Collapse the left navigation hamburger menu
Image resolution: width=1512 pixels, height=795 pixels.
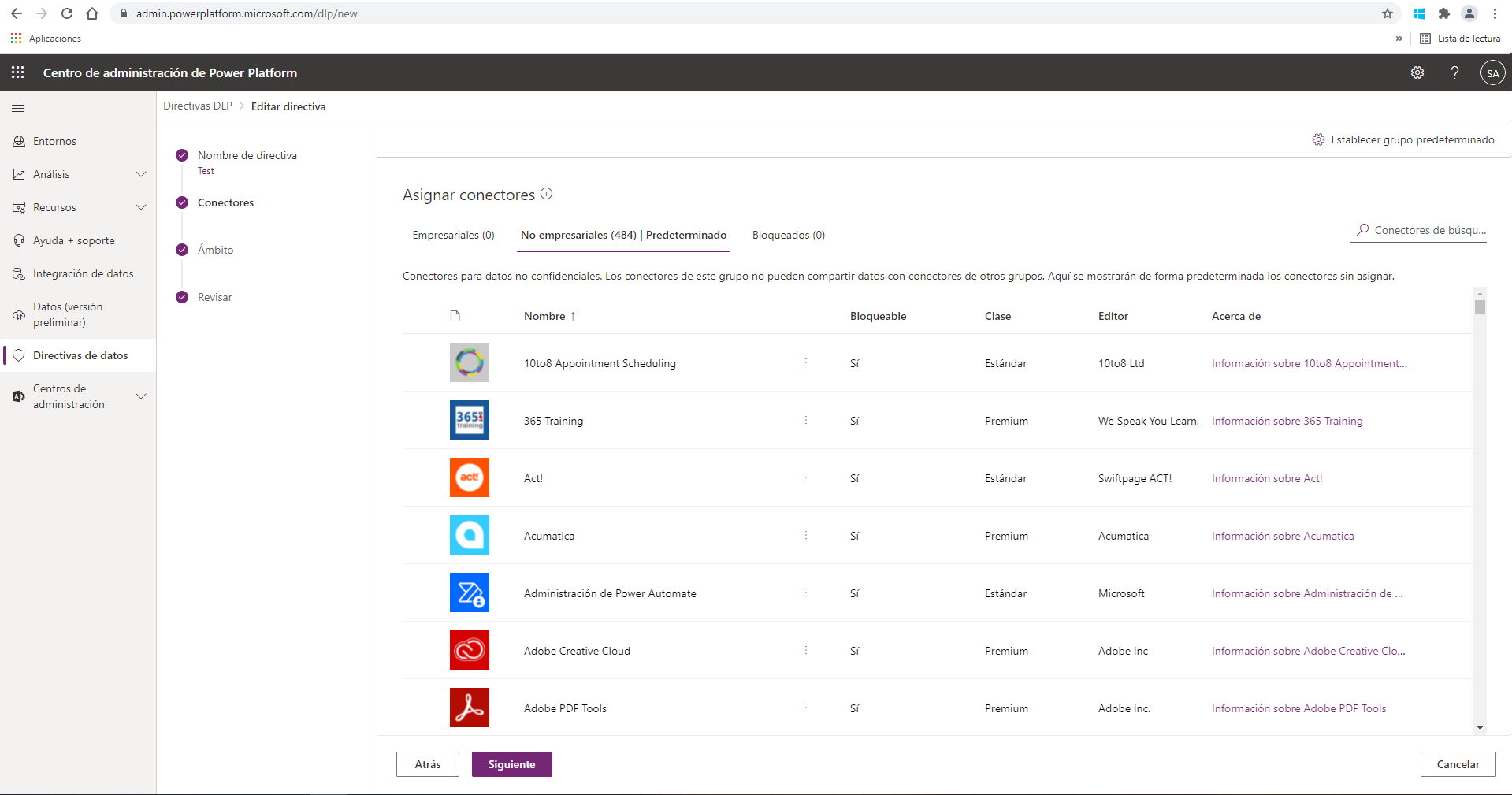(x=18, y=108)
